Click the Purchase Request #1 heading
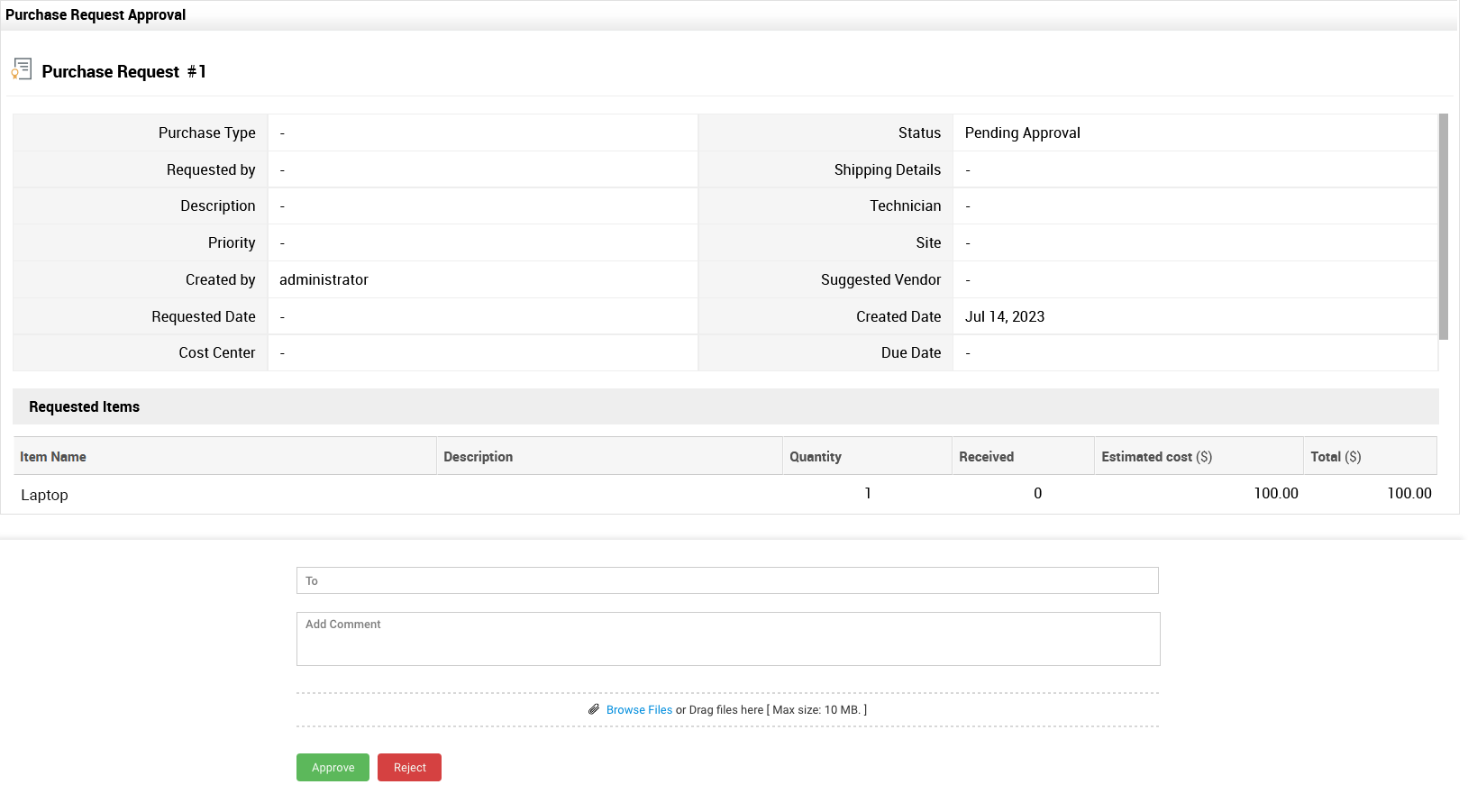This screenshot has height=812, width=1468. point(124,71)
